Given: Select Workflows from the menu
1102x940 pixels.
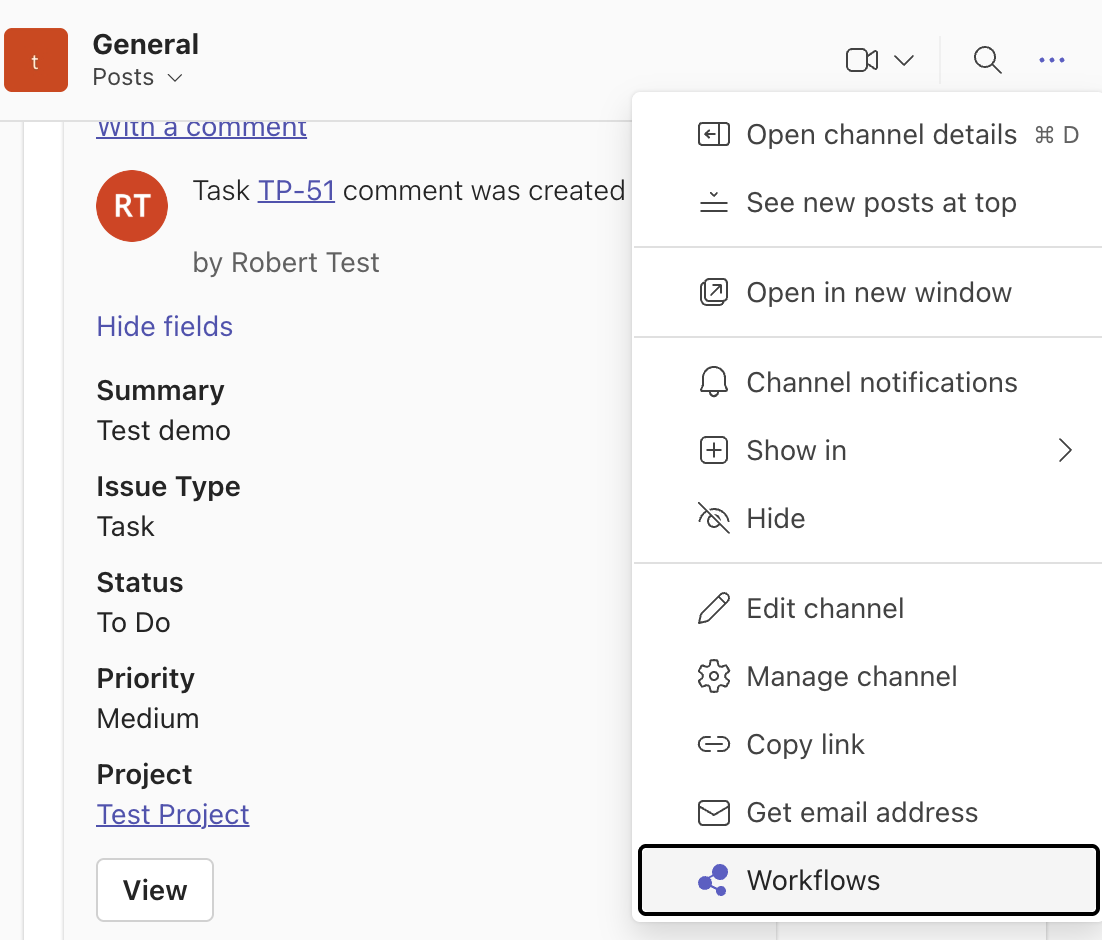Looking at the screenshot, I should click(x=813, y=881).
